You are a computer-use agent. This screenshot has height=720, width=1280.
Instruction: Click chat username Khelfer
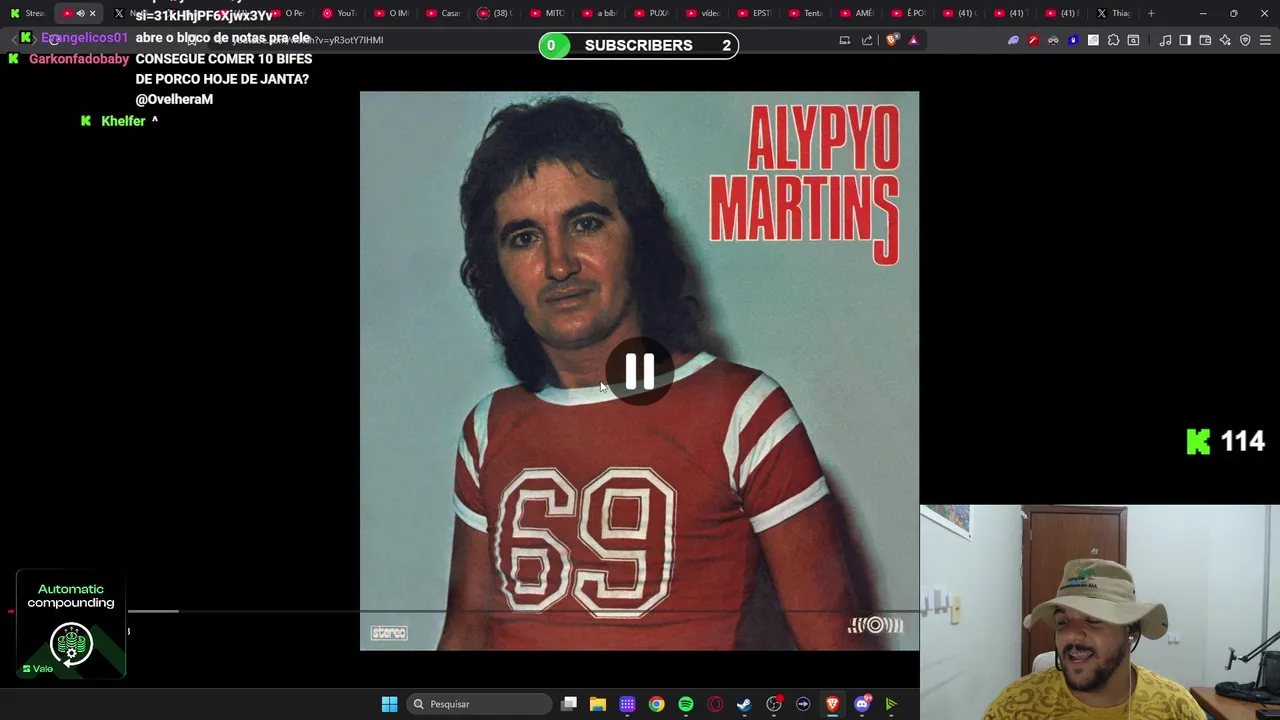click(123, 121)
